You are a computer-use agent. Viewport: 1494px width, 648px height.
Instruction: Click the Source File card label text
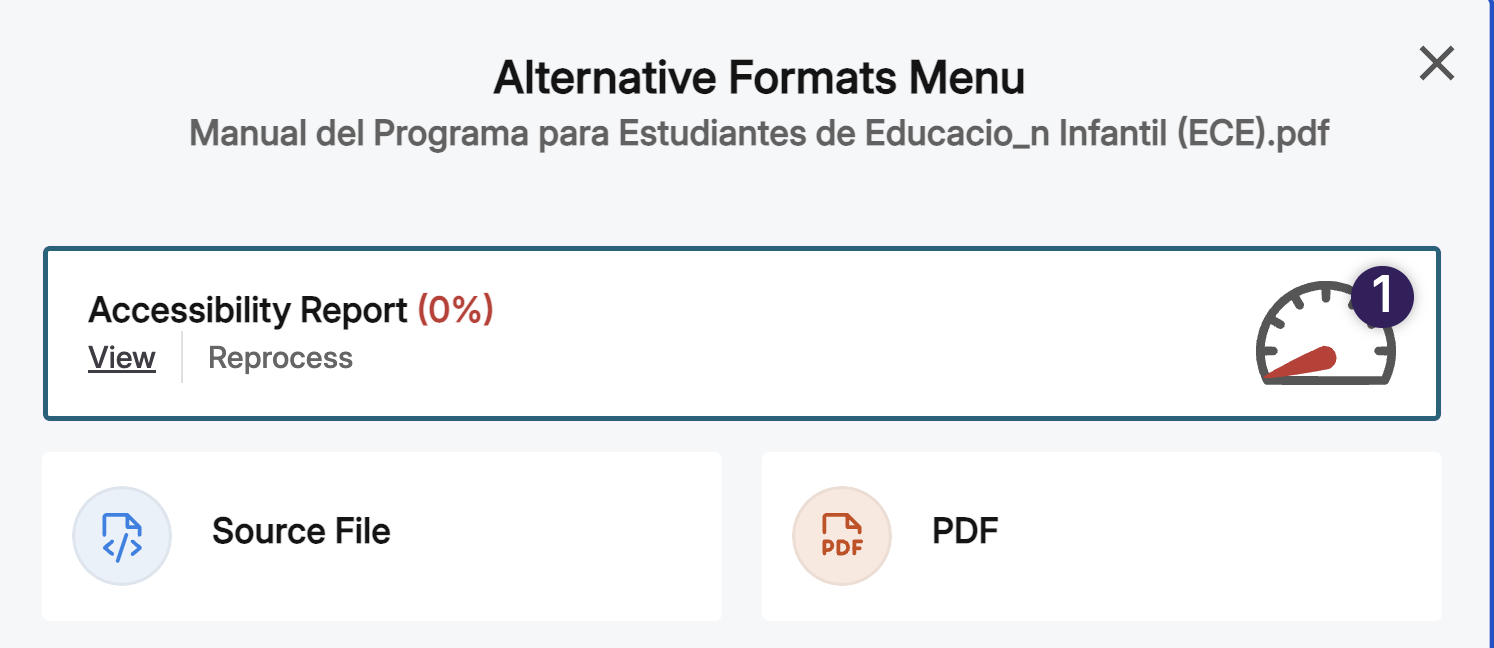coord(300,531)
